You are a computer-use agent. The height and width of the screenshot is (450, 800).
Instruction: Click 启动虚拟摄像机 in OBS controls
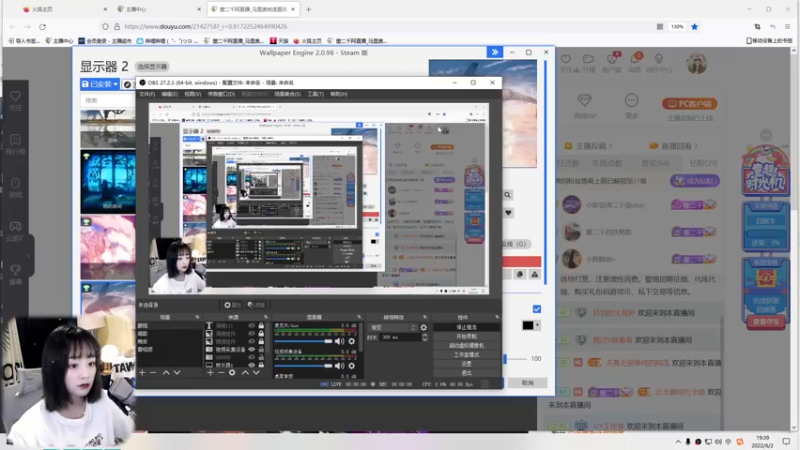coord(466,345)
